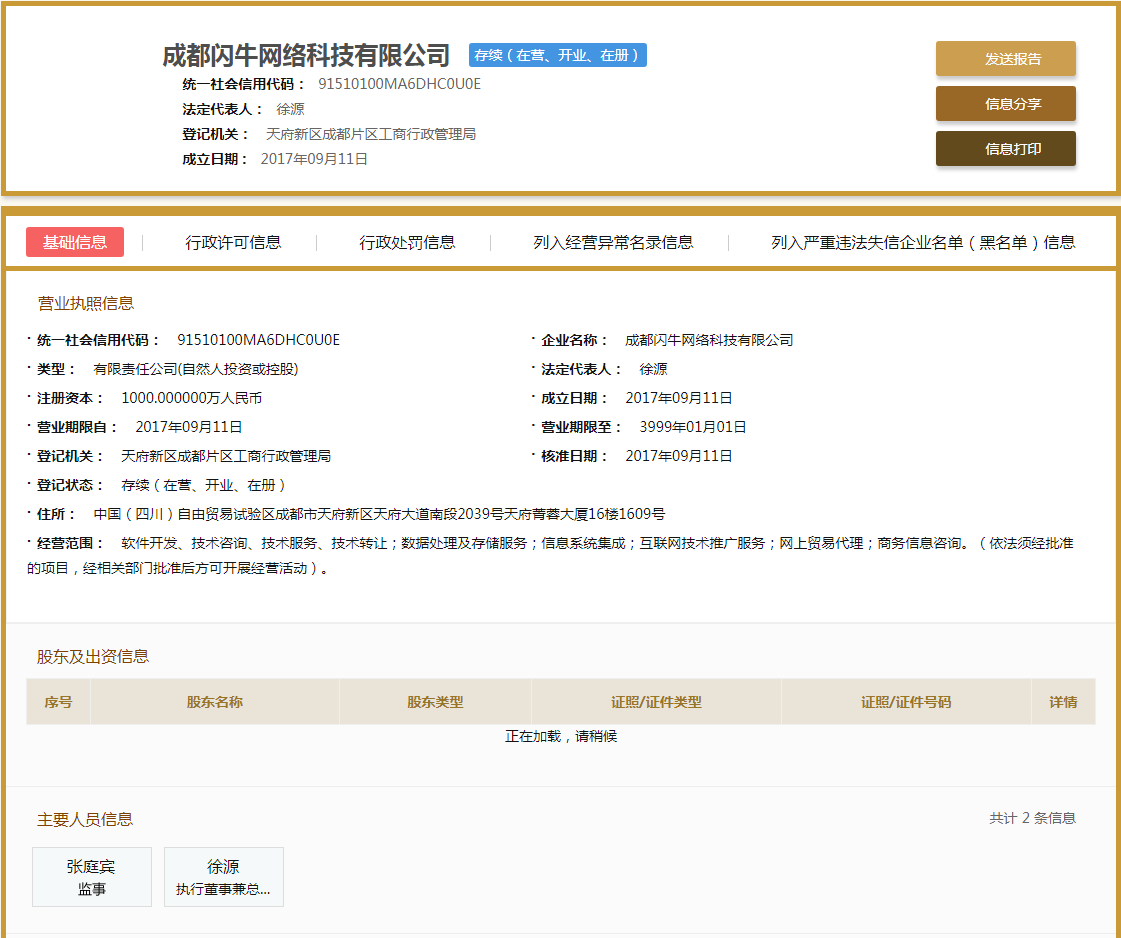Switch to the 行政许可信息 tab
Screen dimensions: 1121x938
pos(233,242)
